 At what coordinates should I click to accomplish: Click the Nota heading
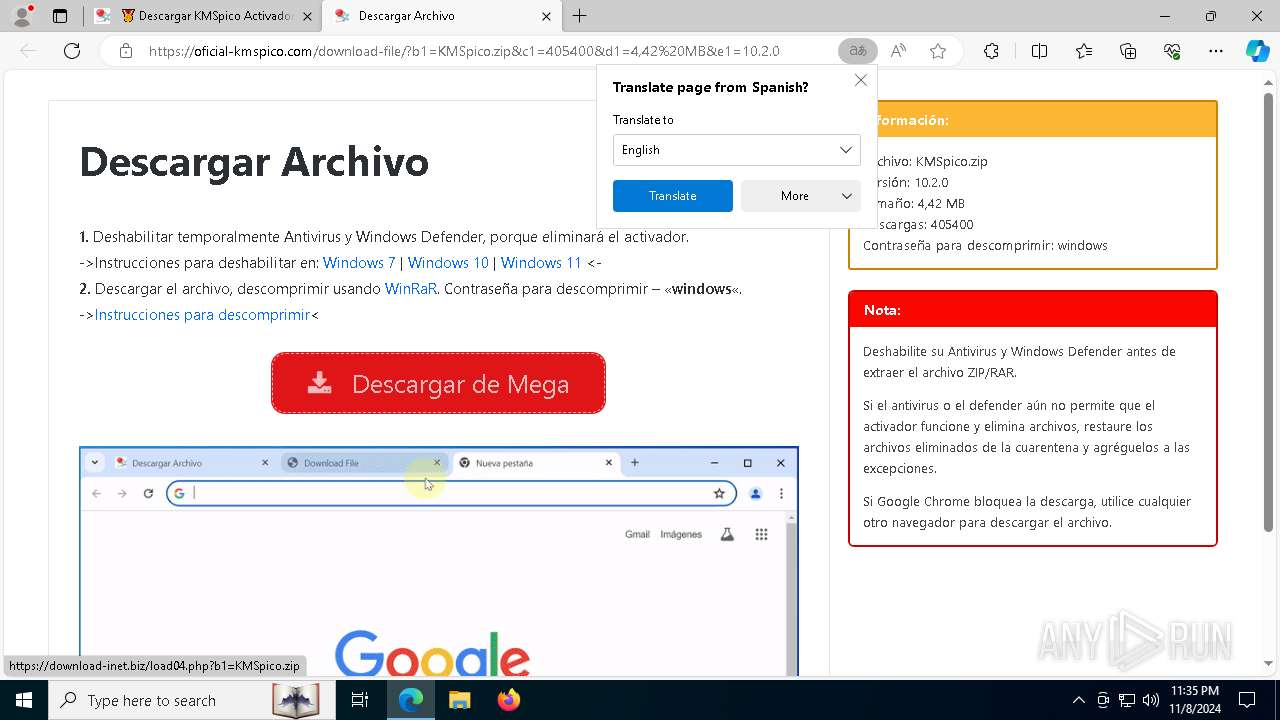882,310
